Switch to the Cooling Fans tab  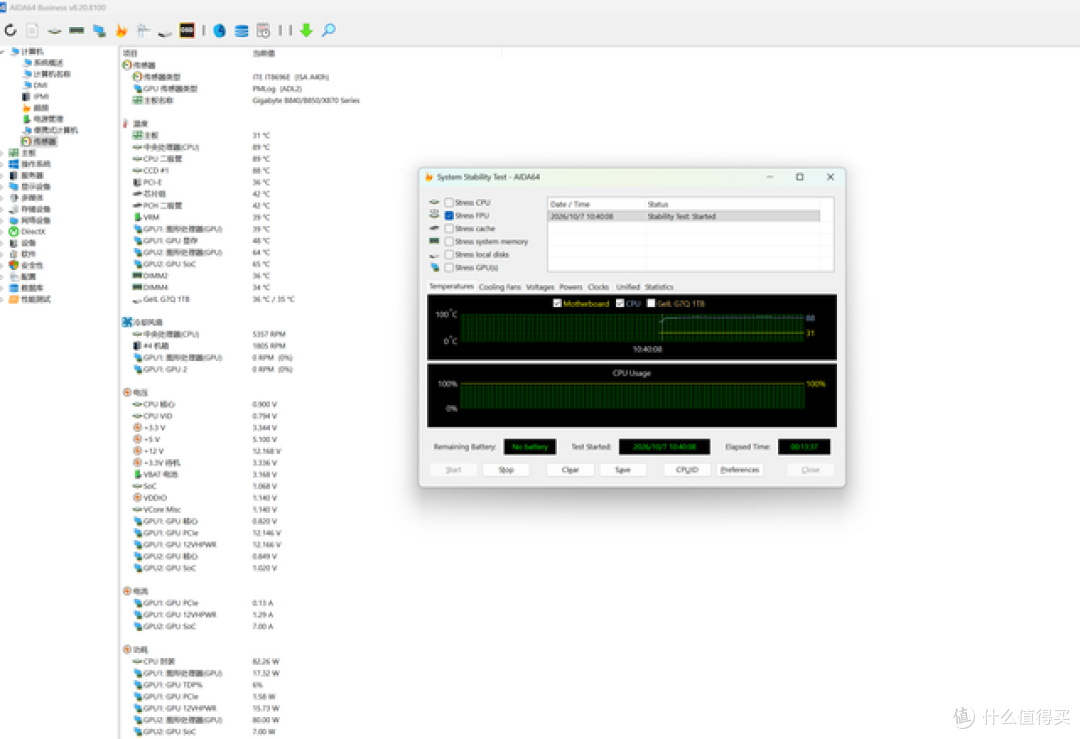point(499,287)
